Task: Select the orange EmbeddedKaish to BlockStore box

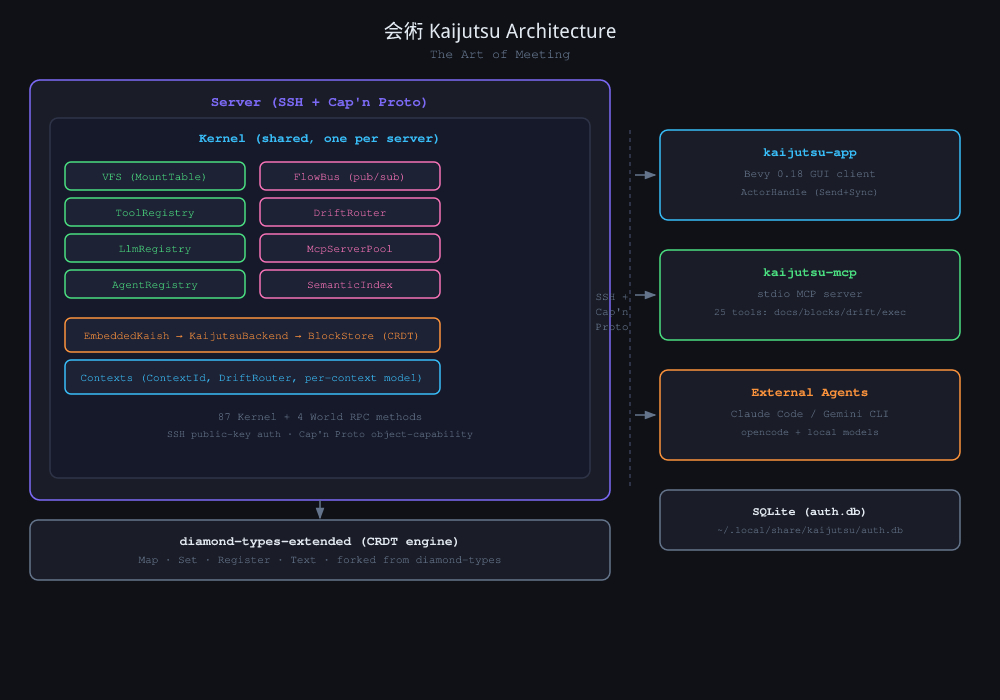Action: tap(252, 336)
